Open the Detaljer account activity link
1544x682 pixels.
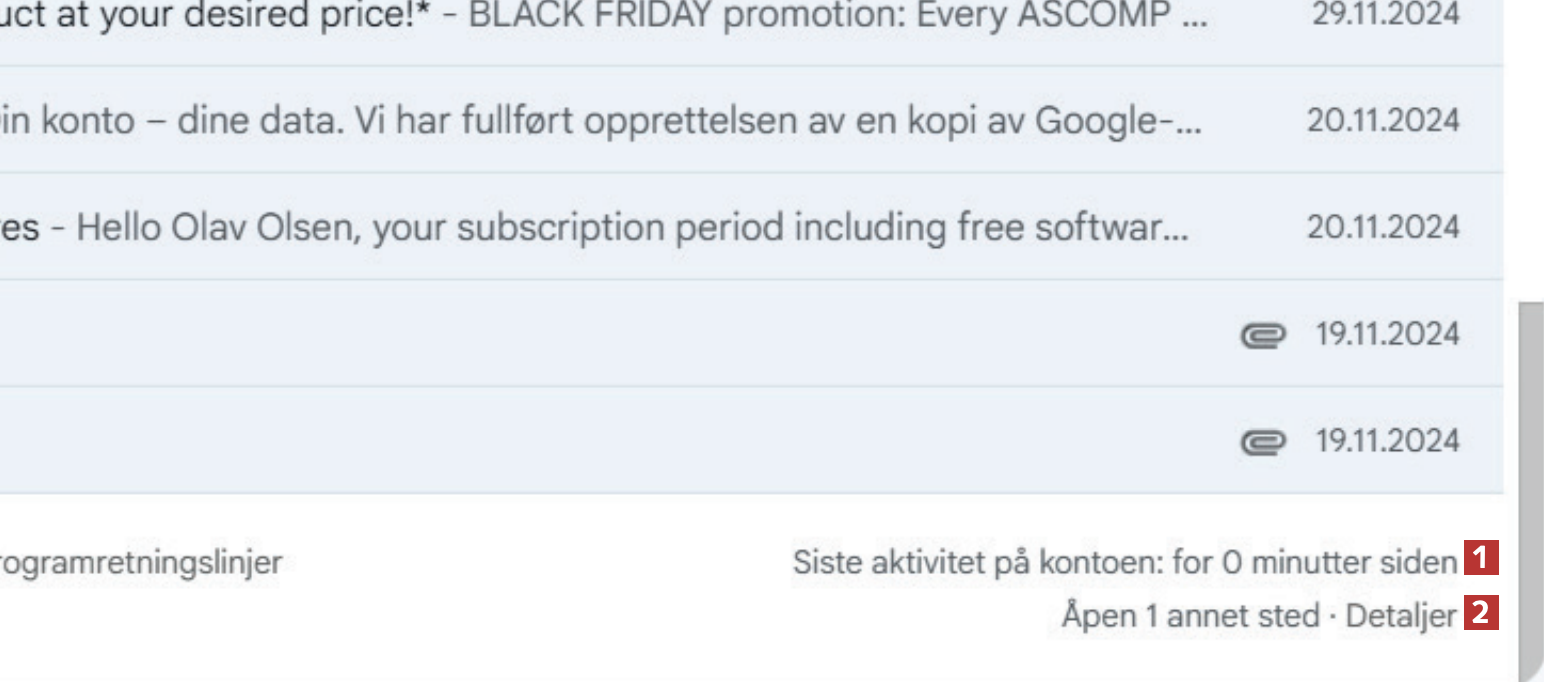(1401, 616)
